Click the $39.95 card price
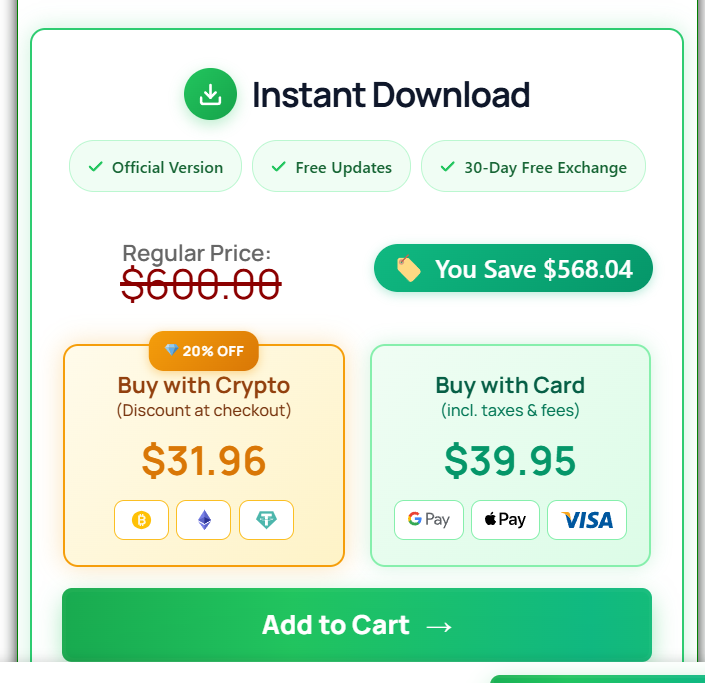 [x=510, y=461]
